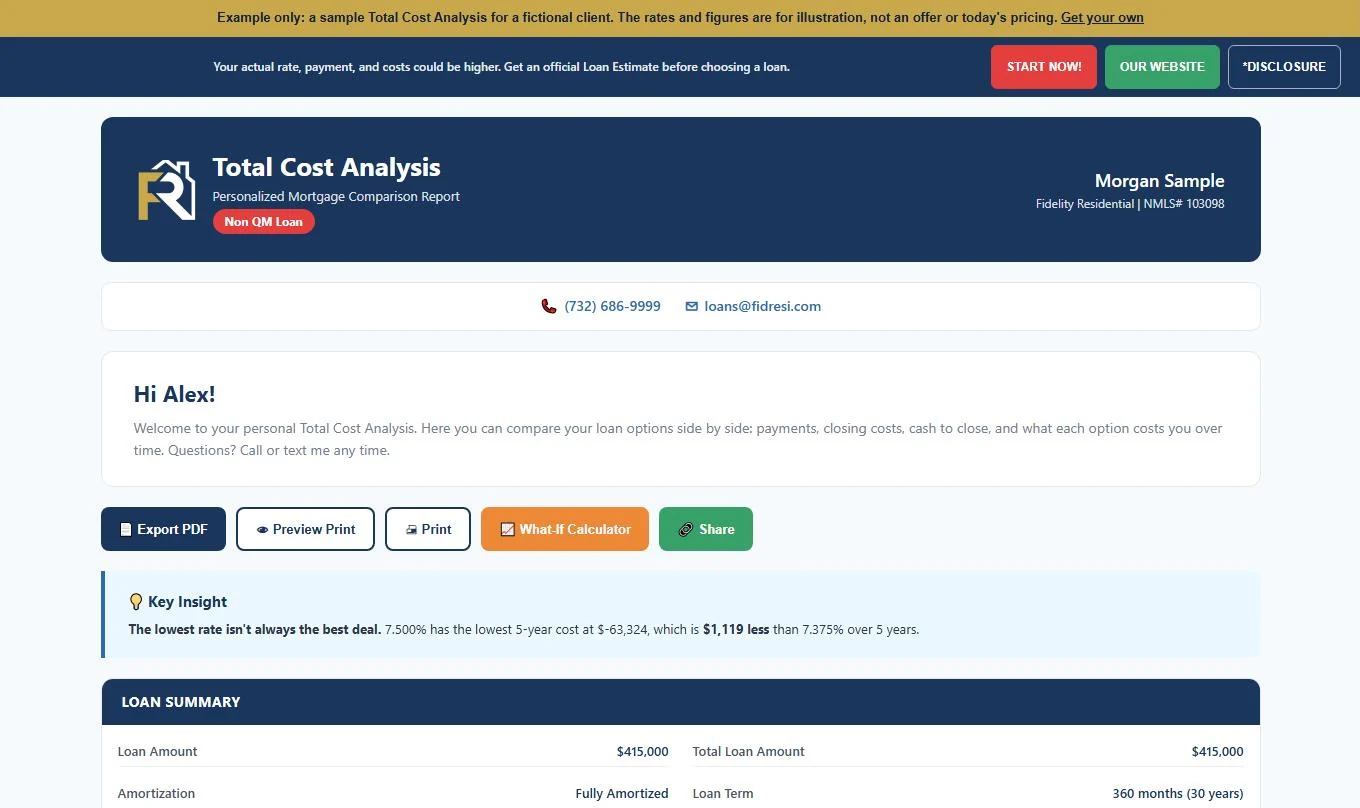1360x808 pixels.
Task: Click the 'Amortization' row label
Action: pyautogui.click(x=156, y=794)
